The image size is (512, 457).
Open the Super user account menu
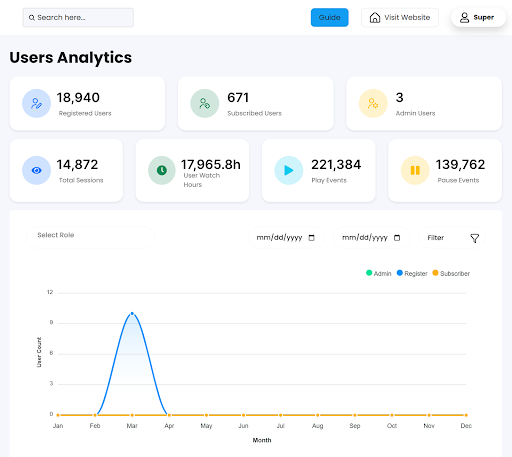click(x=478, y=17)
